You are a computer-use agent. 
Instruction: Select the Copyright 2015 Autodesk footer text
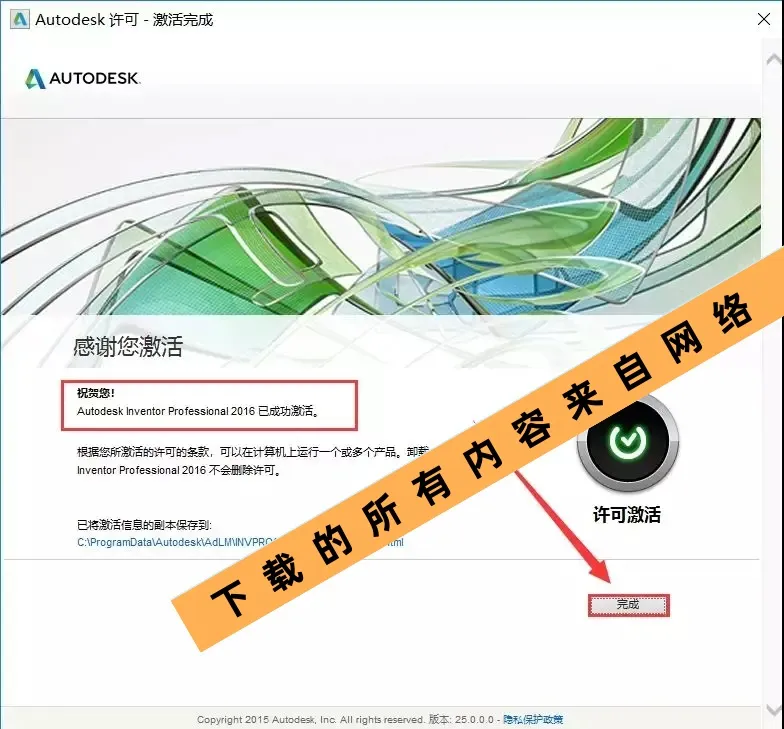(310, 720)
